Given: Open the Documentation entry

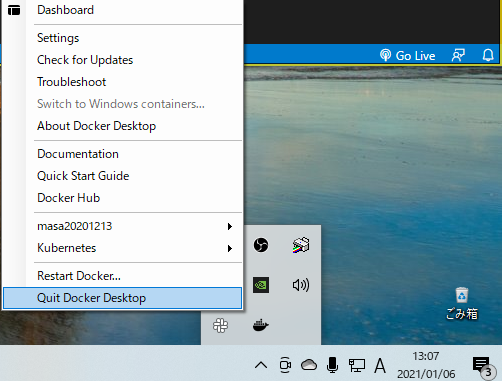Looking at the screenshot, I should tap(122, 154).
